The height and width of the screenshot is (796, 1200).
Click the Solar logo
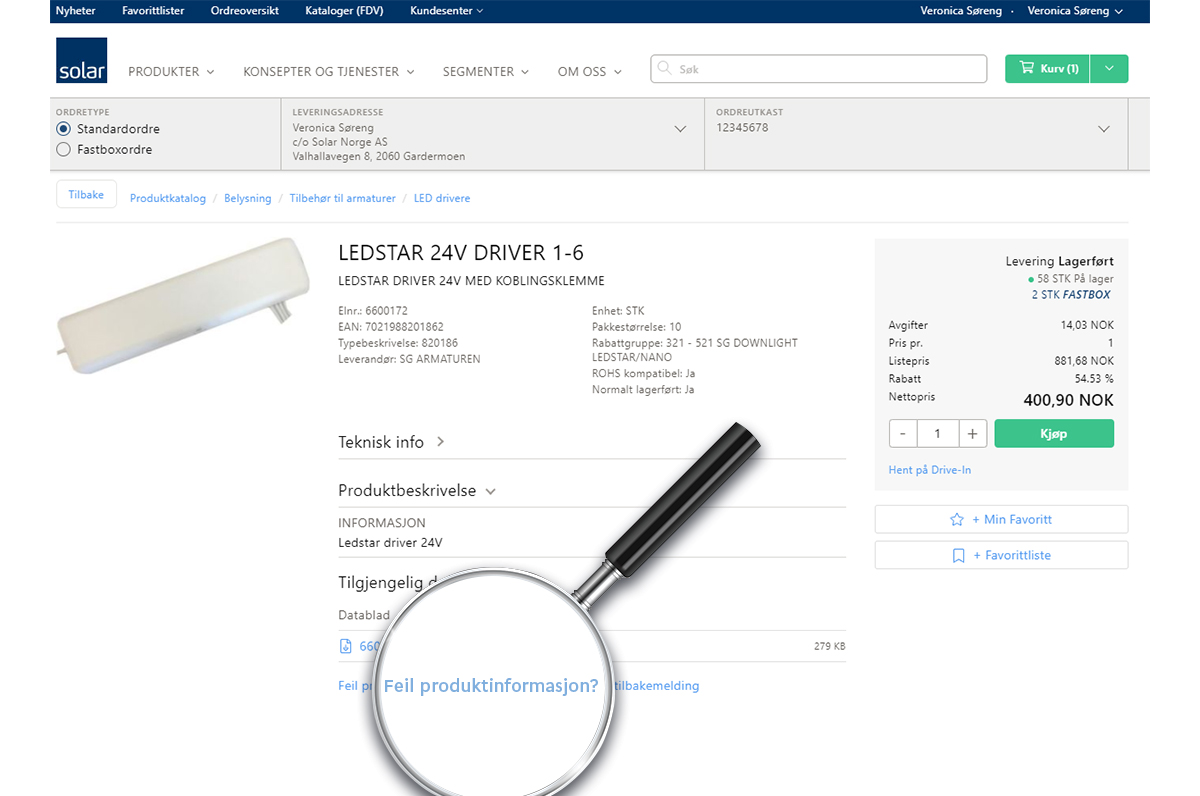pos(81,60)
